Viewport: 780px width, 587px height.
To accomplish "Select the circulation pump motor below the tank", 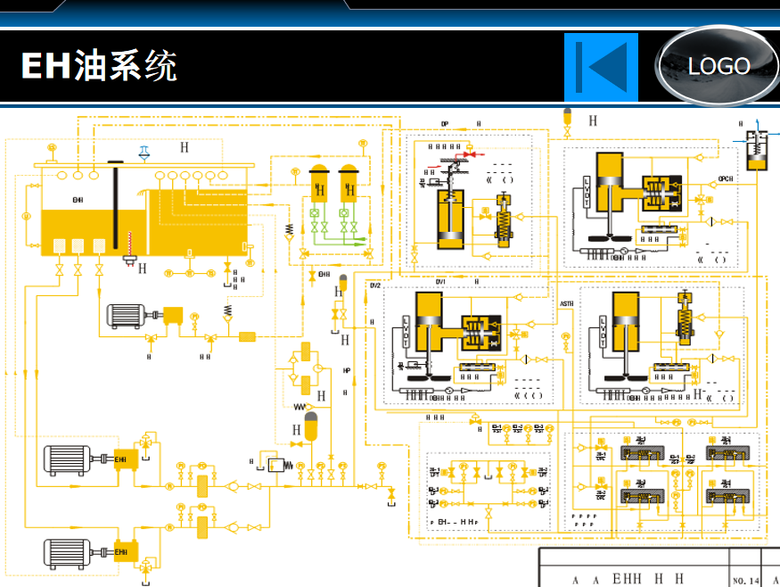I will pos(128,315).
